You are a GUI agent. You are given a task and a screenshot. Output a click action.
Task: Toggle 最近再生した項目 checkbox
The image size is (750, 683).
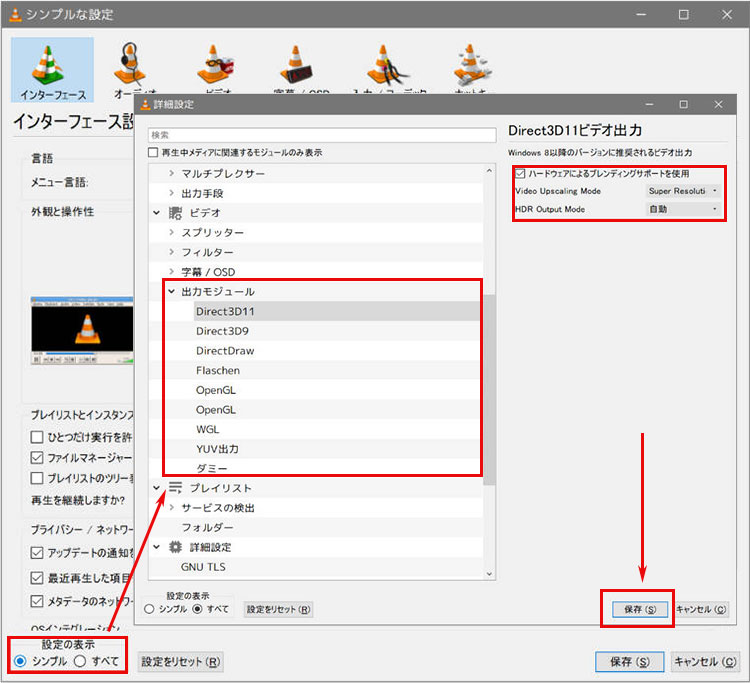[x=37, y=578]
